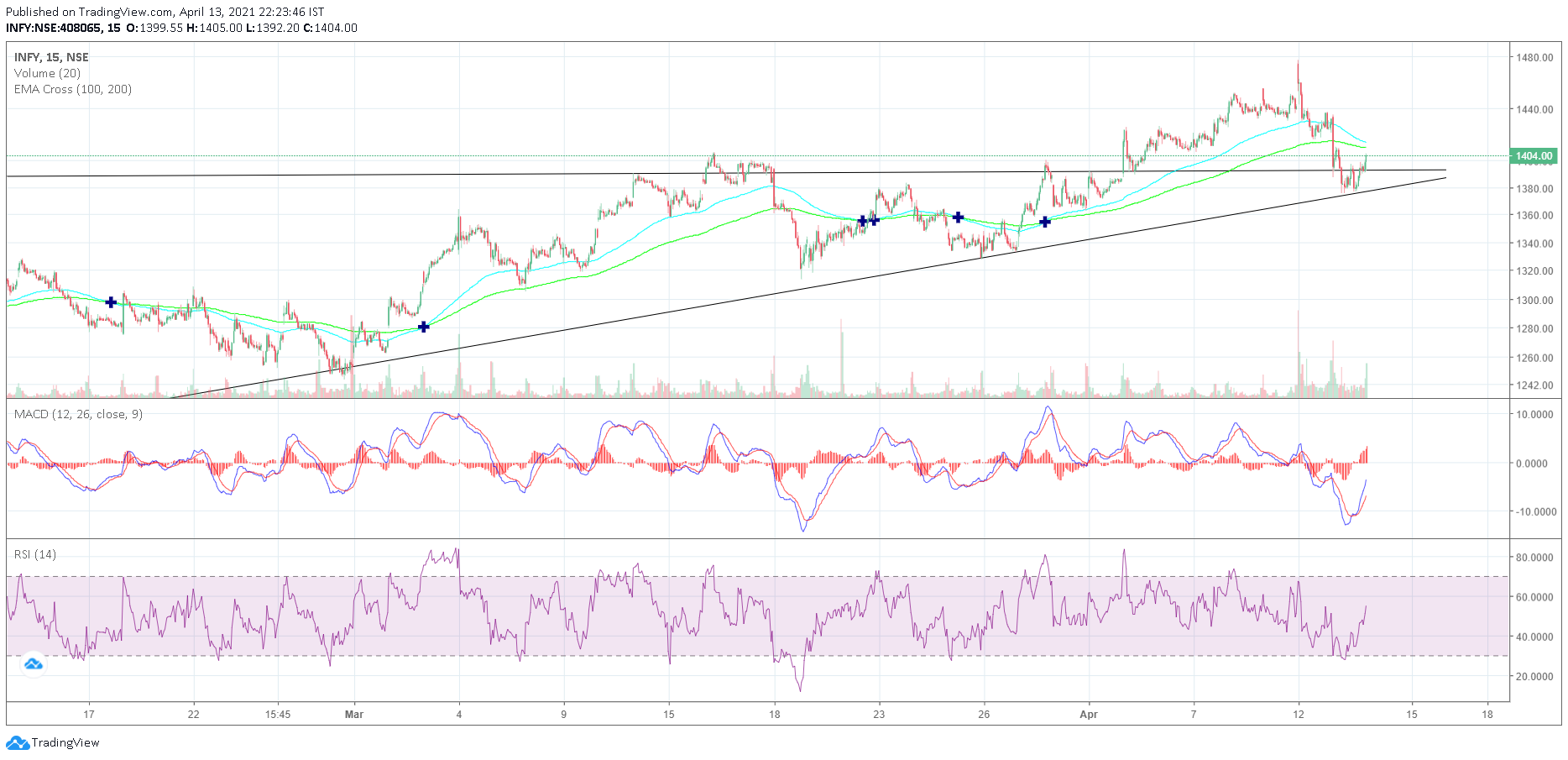This screenshot has height=760, width=1568.
Task: Click the 22 date on time axis
Action: tap(194, 715)
